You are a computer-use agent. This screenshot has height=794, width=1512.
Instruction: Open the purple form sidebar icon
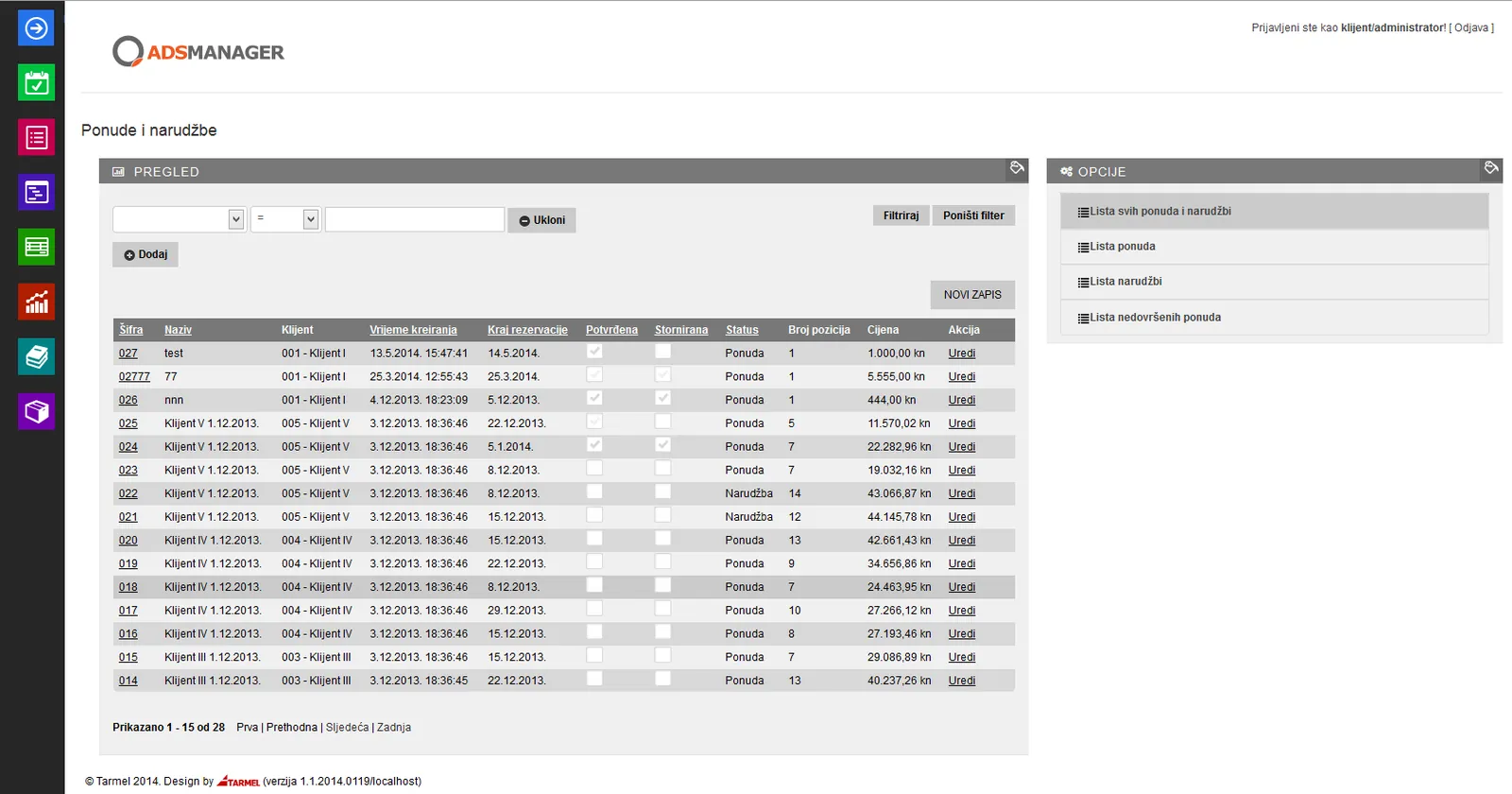click(36, 193)
